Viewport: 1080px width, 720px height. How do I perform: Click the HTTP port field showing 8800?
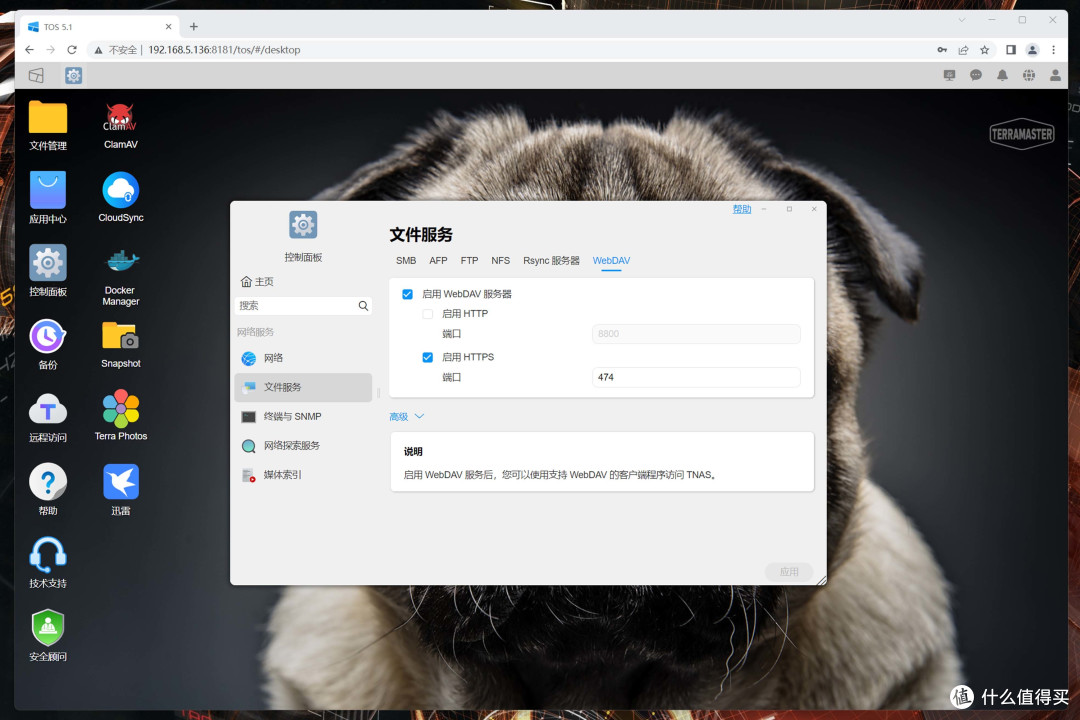click(696, 333)
